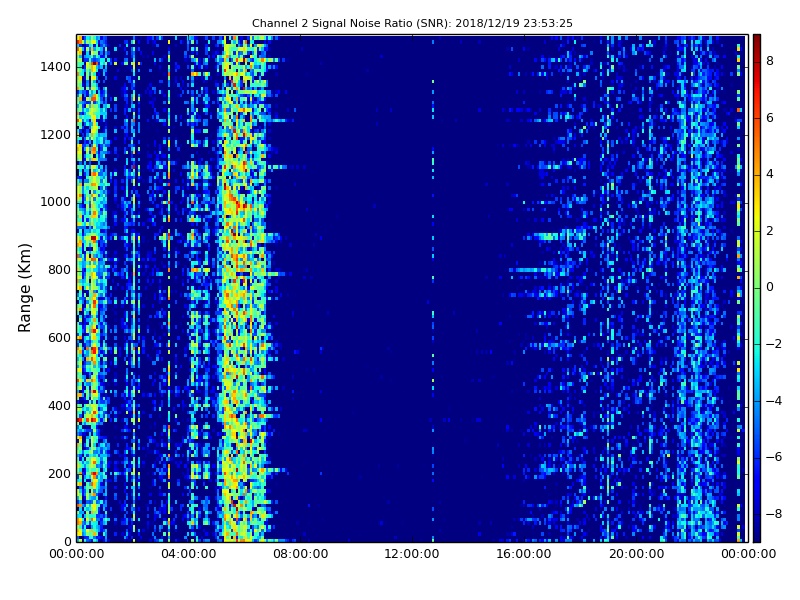
Task: Click the colorbar value −4 label
Action: pyautogui.click(x=774, y=401)
